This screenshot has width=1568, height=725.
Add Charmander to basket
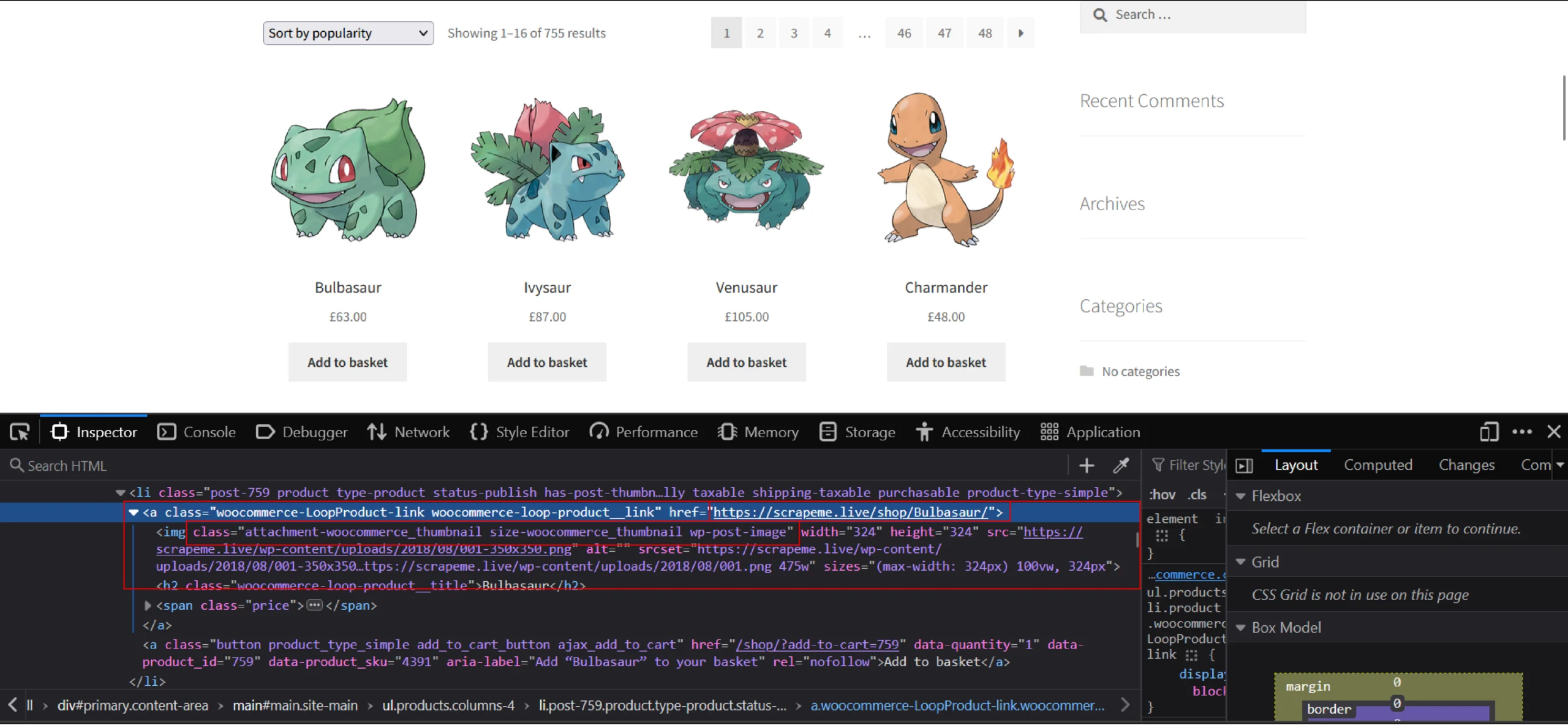(x=946, y=362)
